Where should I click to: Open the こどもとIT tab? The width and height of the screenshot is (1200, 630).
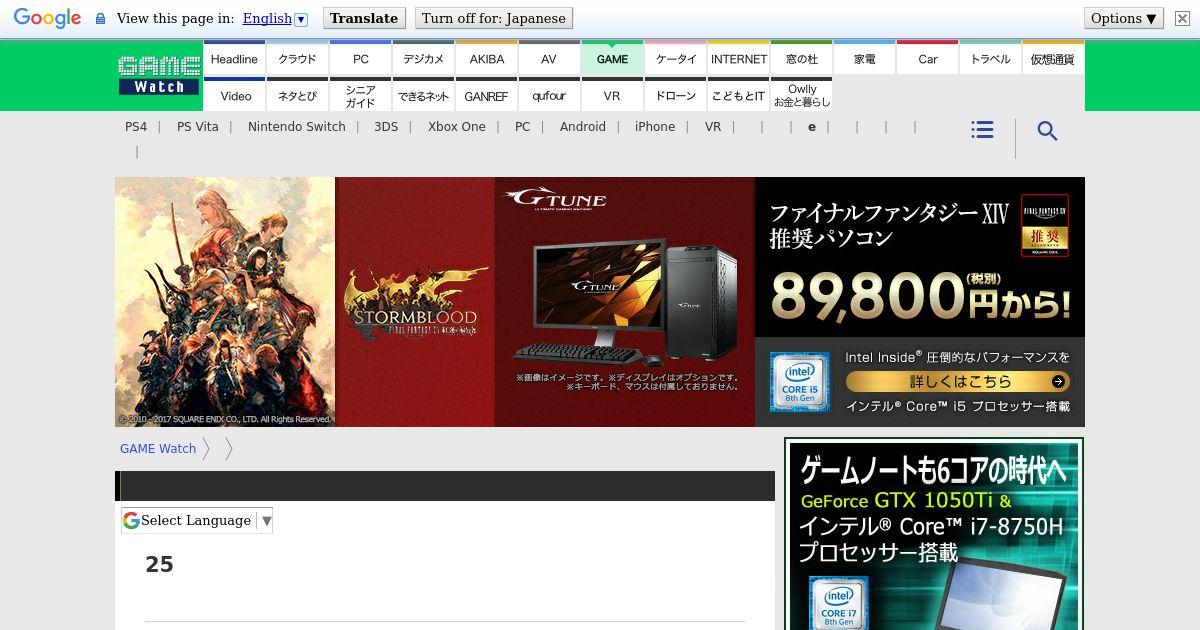coord(739,95)
